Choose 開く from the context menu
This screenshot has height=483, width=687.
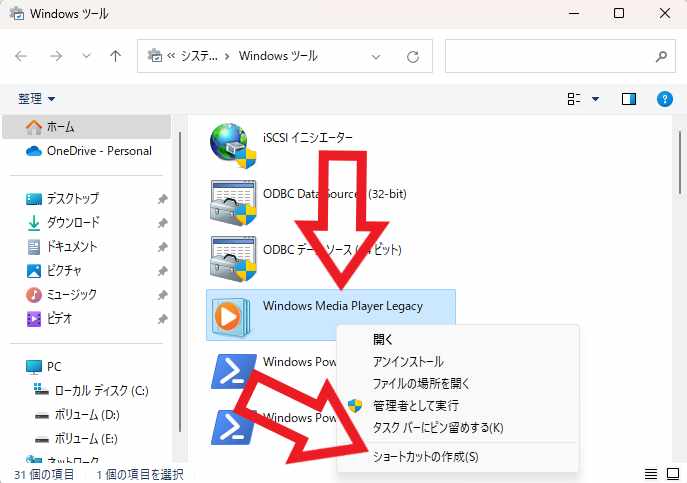458,339
